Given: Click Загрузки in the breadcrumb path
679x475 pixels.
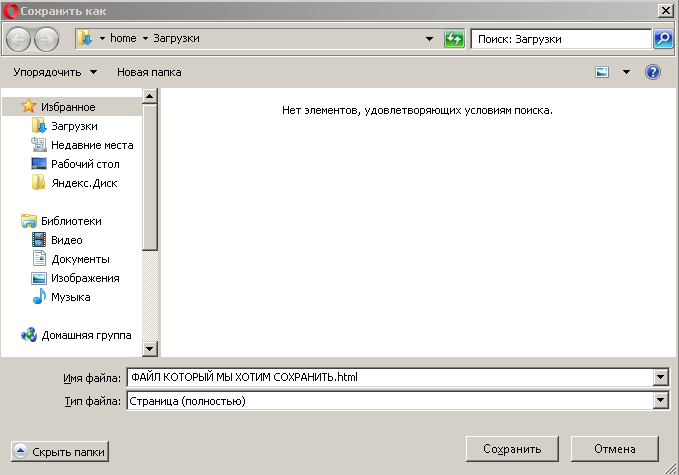Looking at the screenshot, I should (176, 39).
